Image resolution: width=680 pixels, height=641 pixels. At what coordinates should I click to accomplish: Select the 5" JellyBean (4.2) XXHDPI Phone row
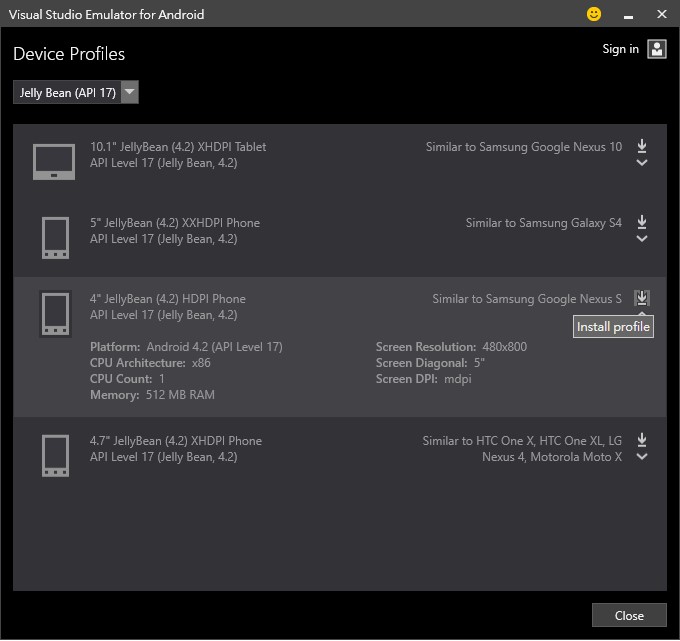point(340,238)
